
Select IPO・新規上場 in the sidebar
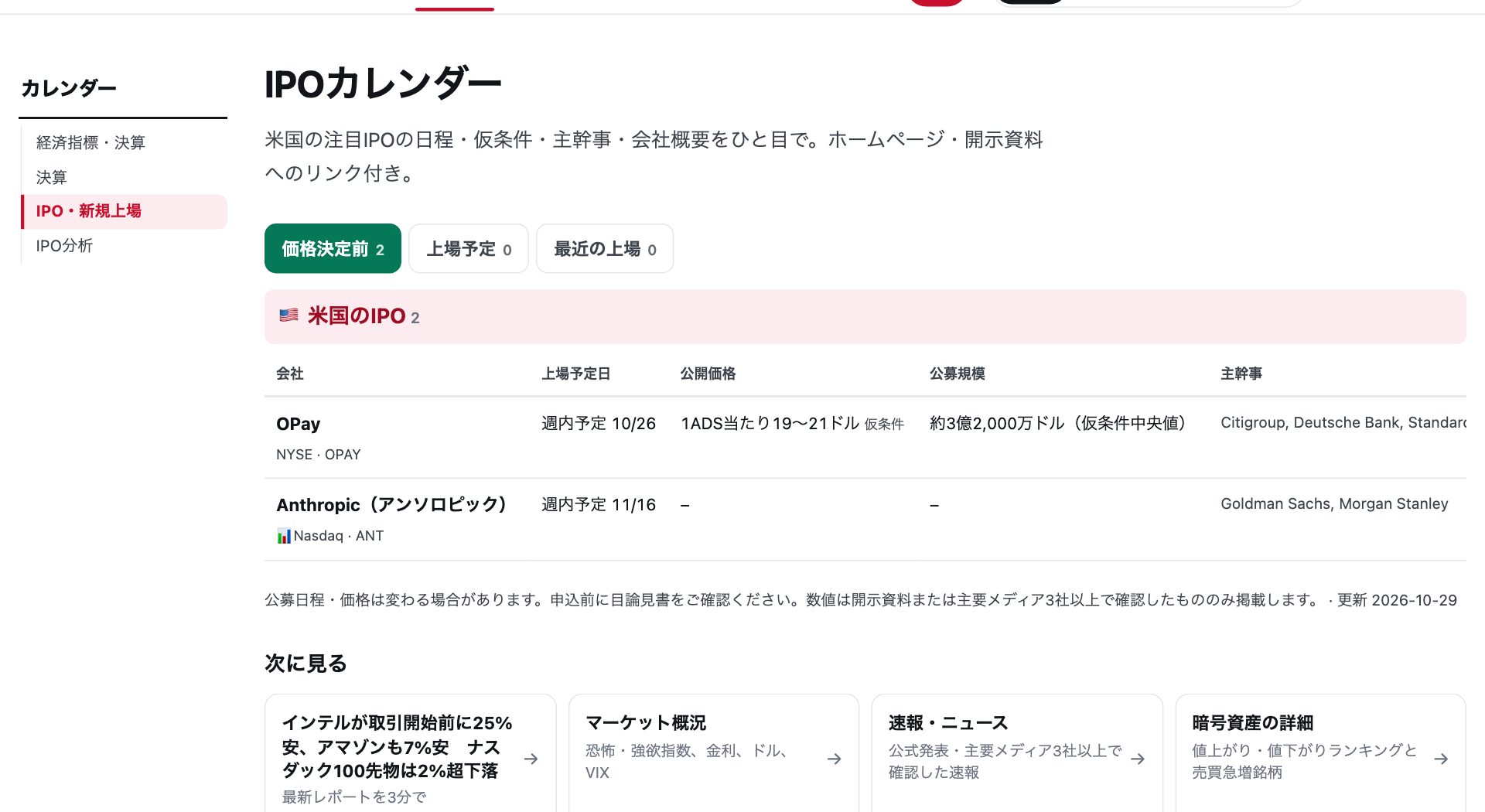point(125,211)
